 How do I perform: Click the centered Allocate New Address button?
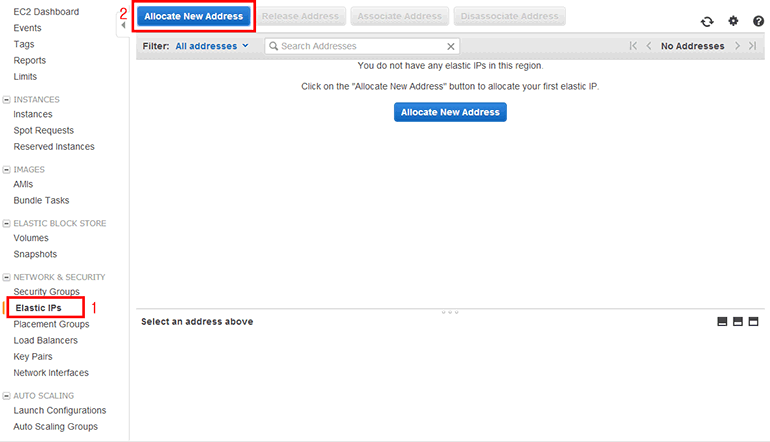click(450, 113)
